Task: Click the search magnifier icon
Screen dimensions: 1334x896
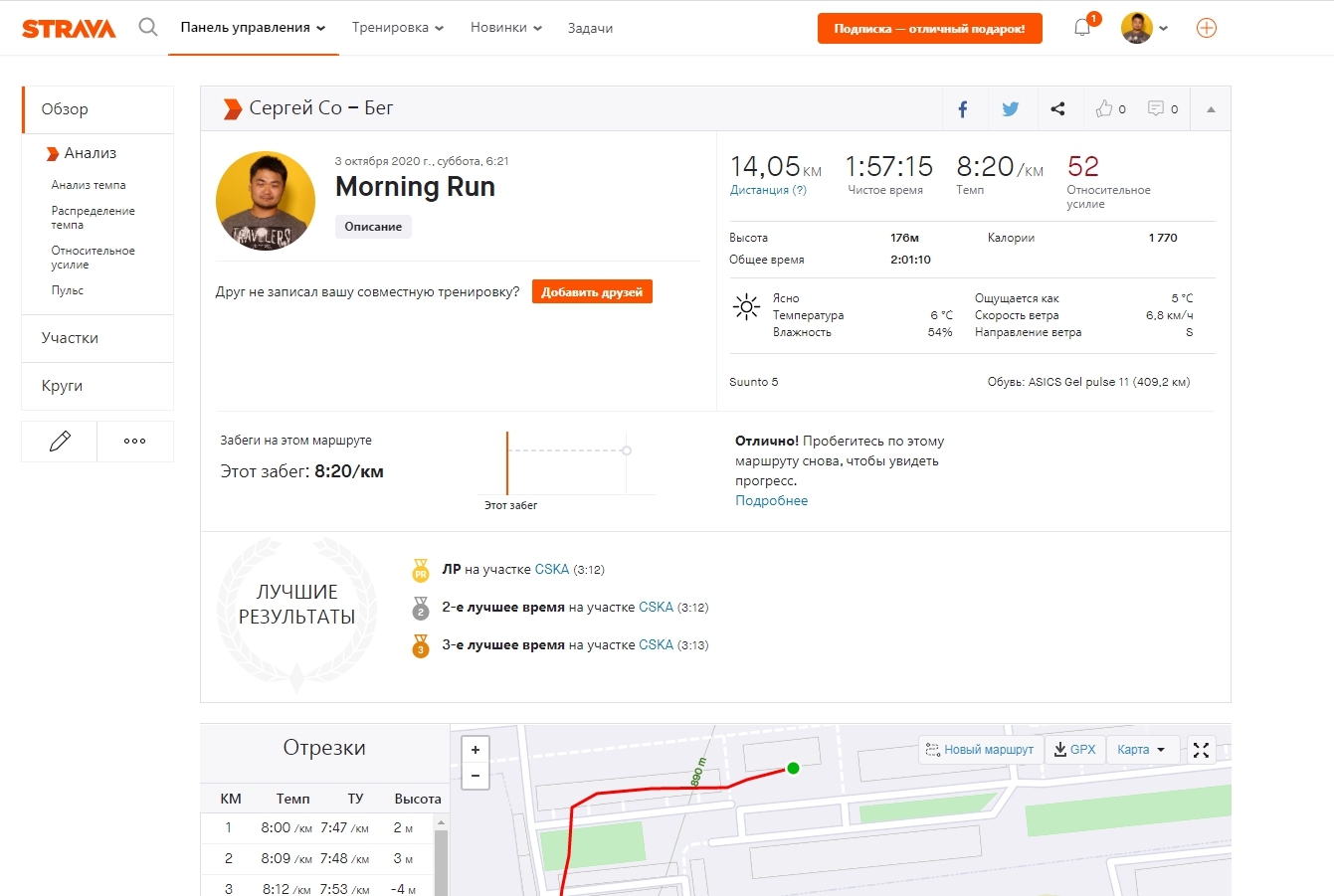Action: tap(148, 28)
